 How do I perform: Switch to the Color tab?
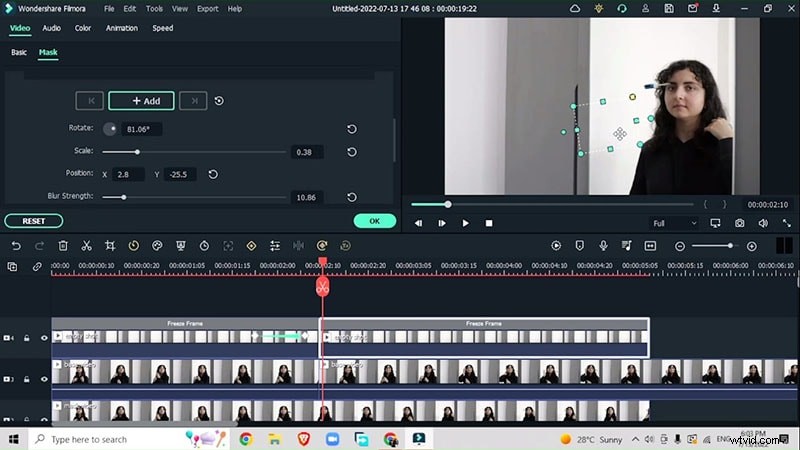pyautogui.click(x=83, y=28)
